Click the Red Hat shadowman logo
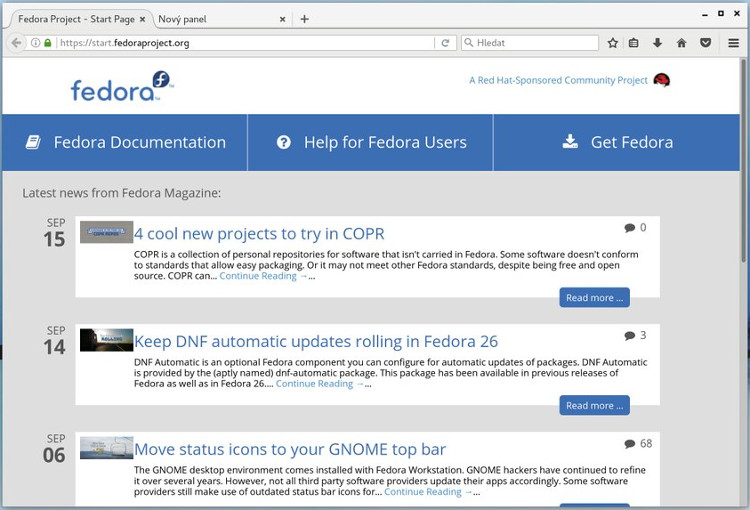 click(x=662, y=80)
